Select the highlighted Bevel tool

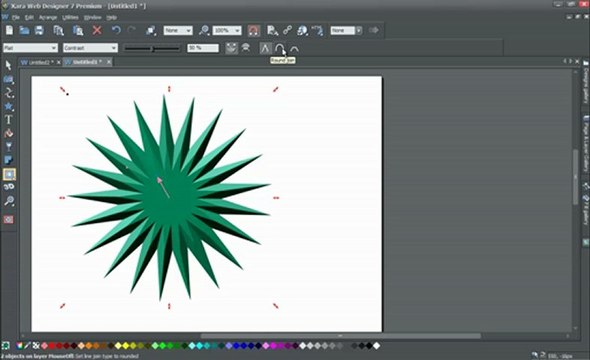pyautogui.click(x=9, y=174)
